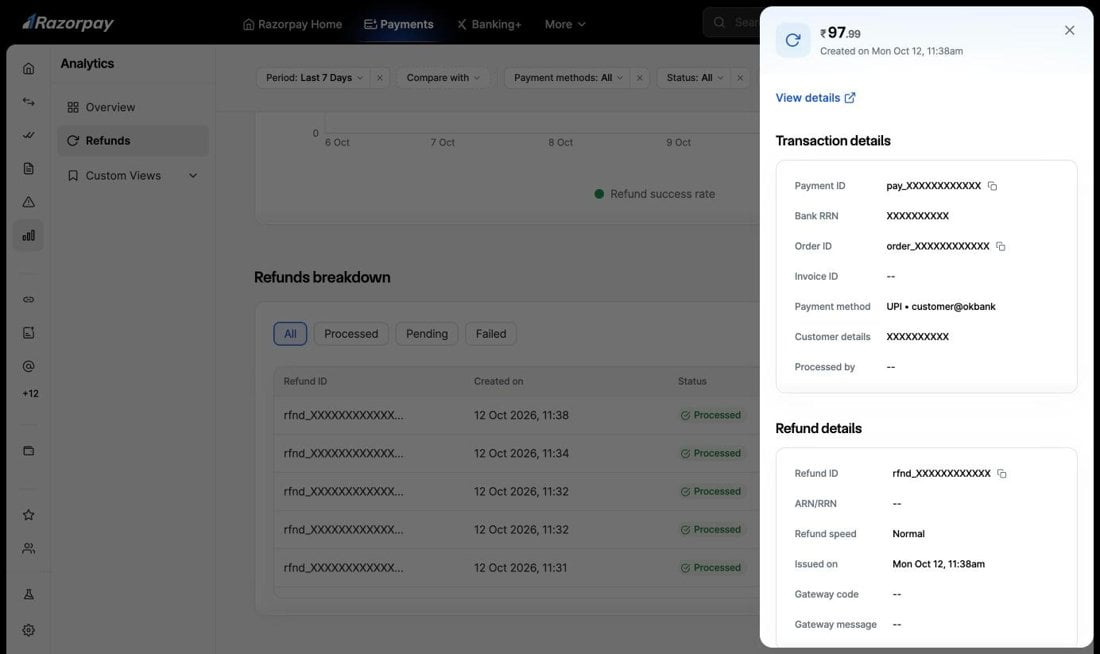
Task: Copy the Order ID value
Action: tap(1000, 246)
